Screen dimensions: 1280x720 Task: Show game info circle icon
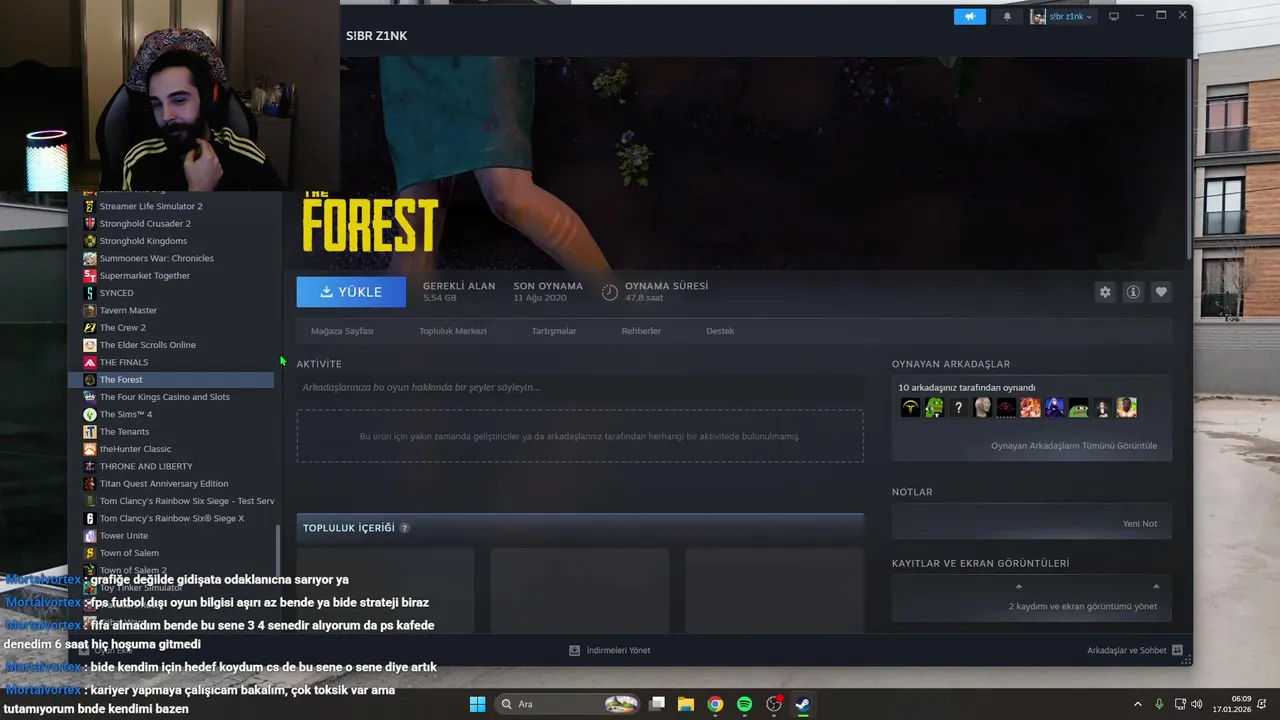coord(1133,292)
